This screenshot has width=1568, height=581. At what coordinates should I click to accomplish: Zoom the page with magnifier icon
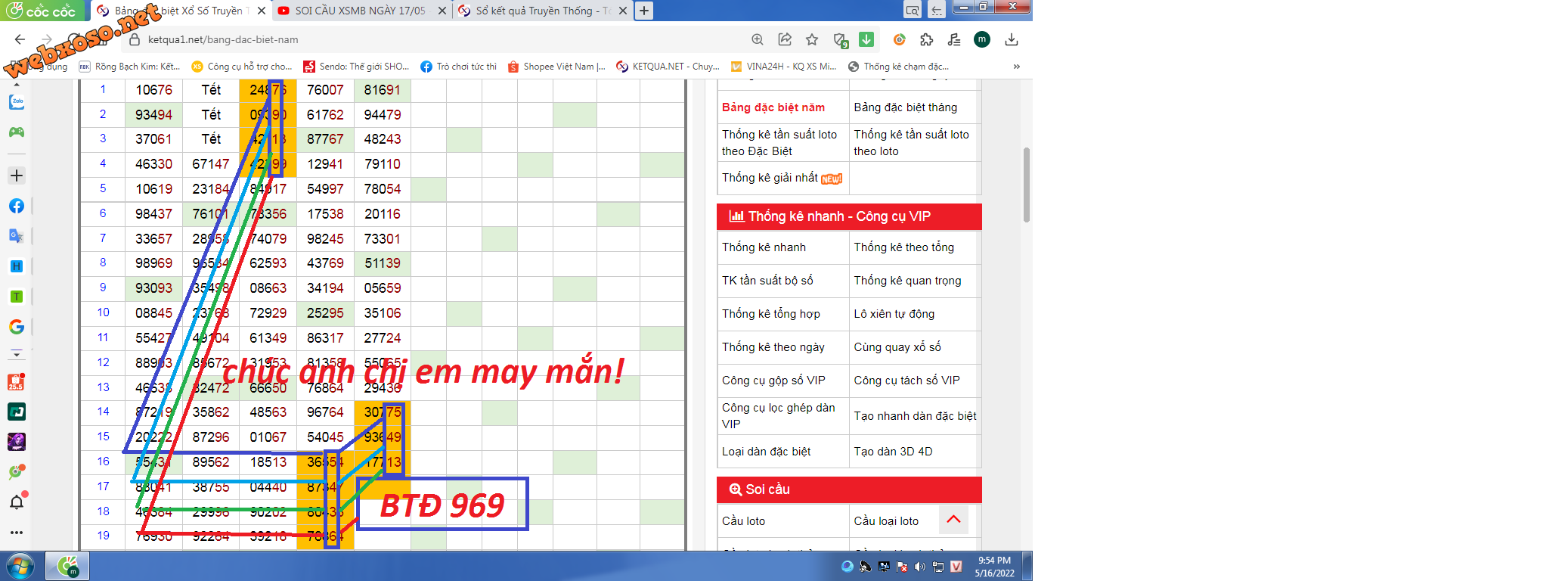click(x=758, y=39)
